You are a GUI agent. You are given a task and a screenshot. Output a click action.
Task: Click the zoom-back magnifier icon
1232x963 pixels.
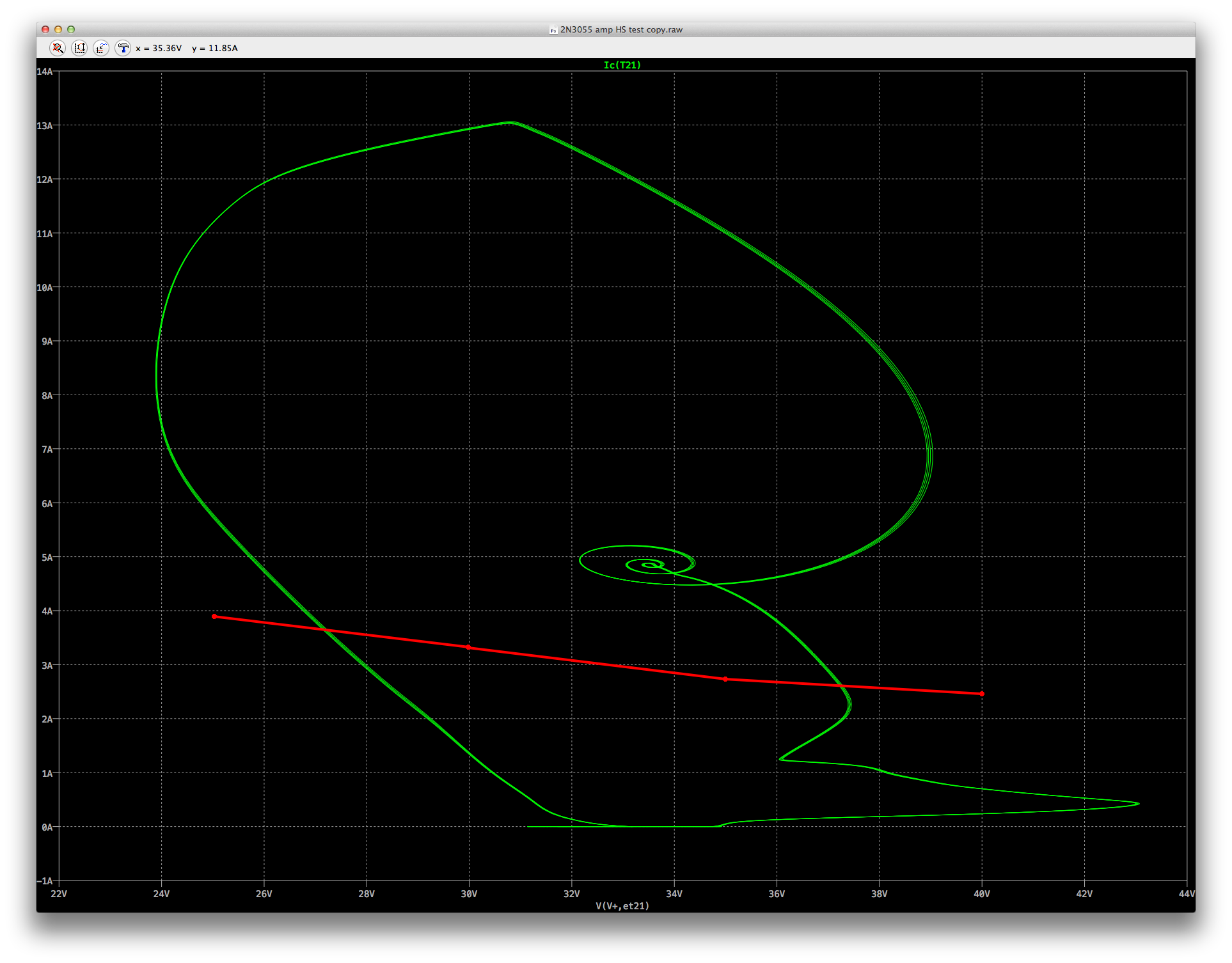click(58, 48)
